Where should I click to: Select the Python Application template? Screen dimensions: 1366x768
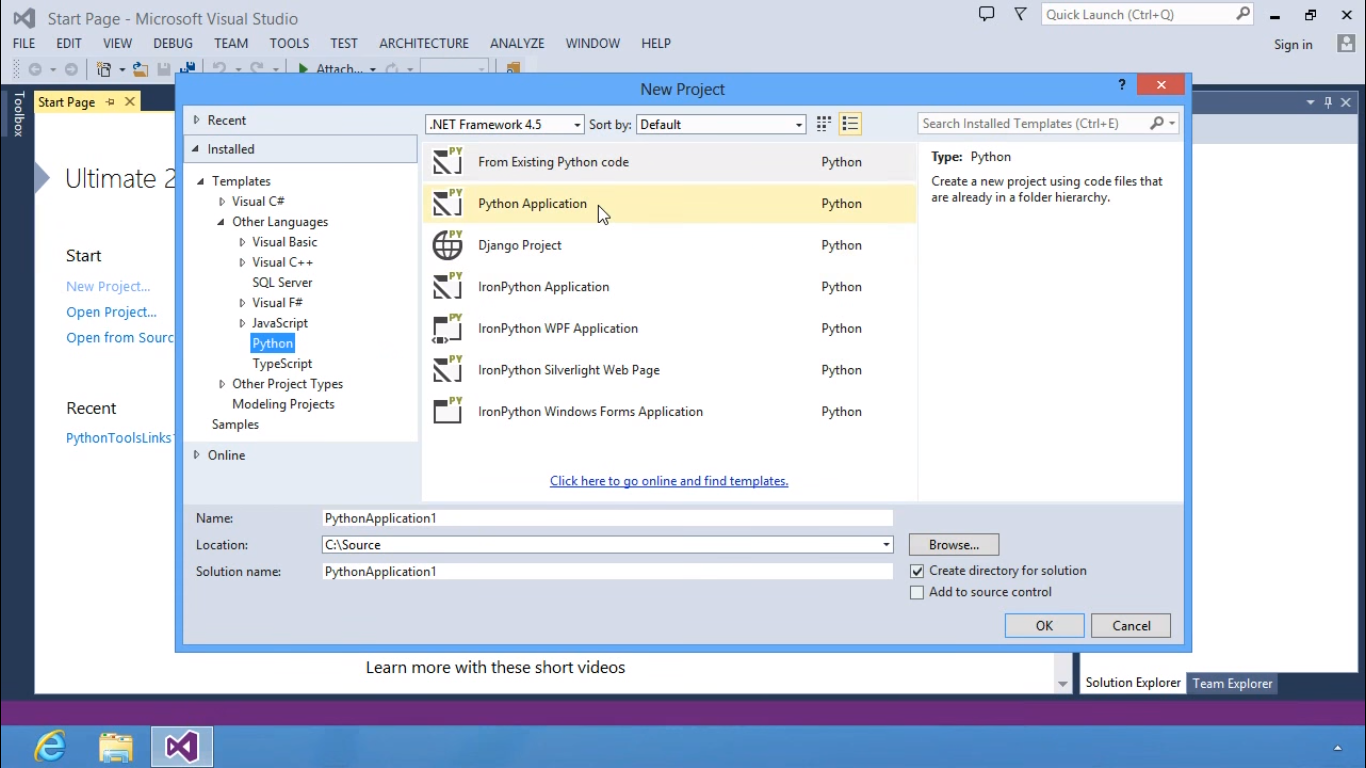[532, 203]
